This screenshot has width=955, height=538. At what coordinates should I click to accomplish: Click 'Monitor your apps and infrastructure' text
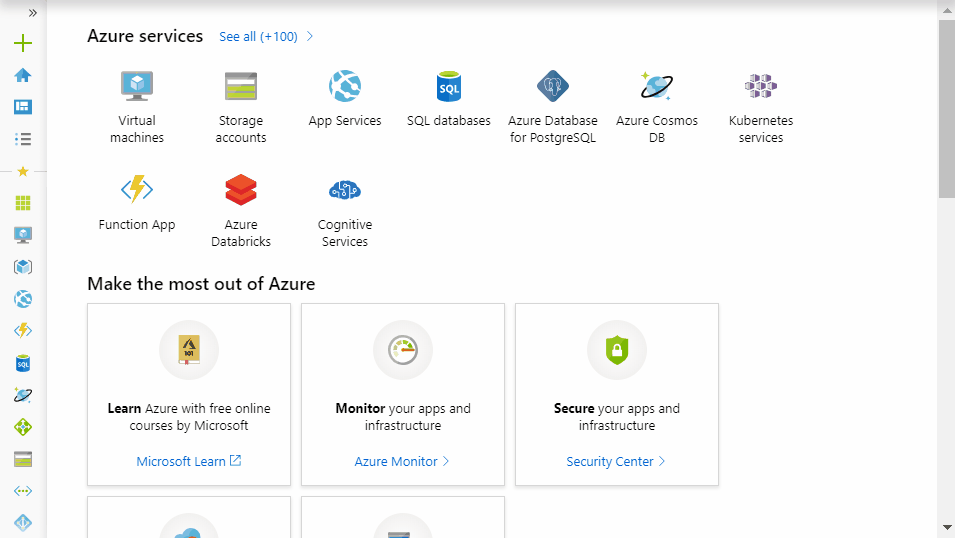tap(403, 417)
